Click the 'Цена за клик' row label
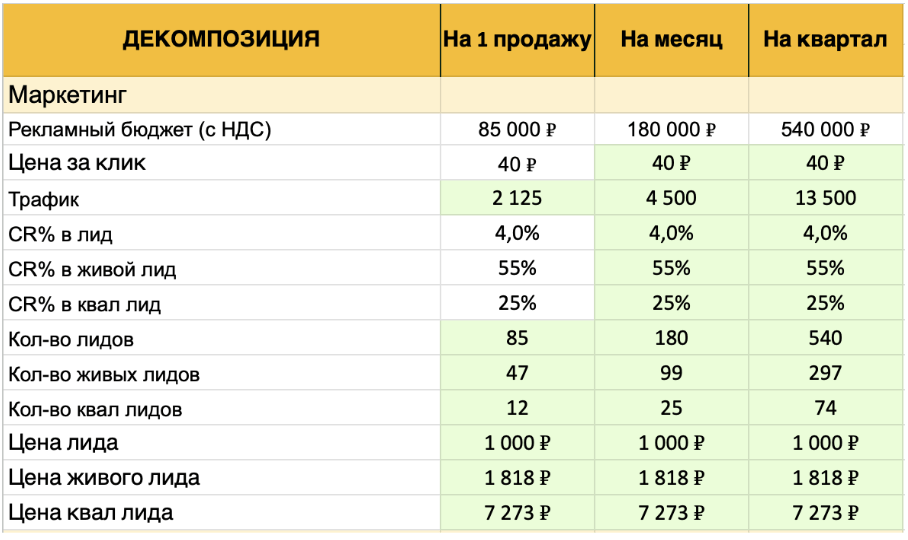Image resolution: width=908 pixels, height=540 pixels. (77, 163)
